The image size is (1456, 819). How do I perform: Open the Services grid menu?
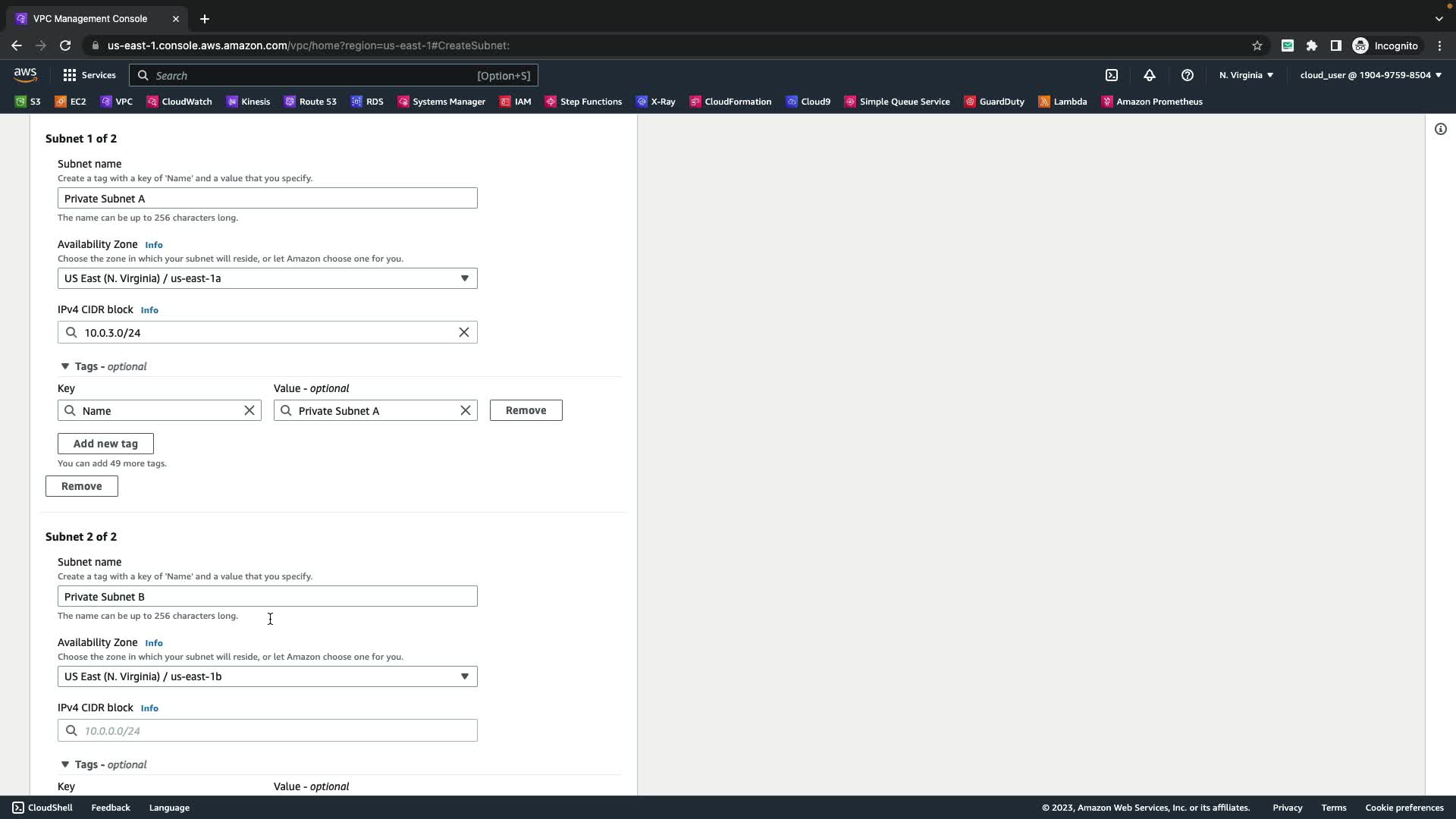tap(89, 75)
